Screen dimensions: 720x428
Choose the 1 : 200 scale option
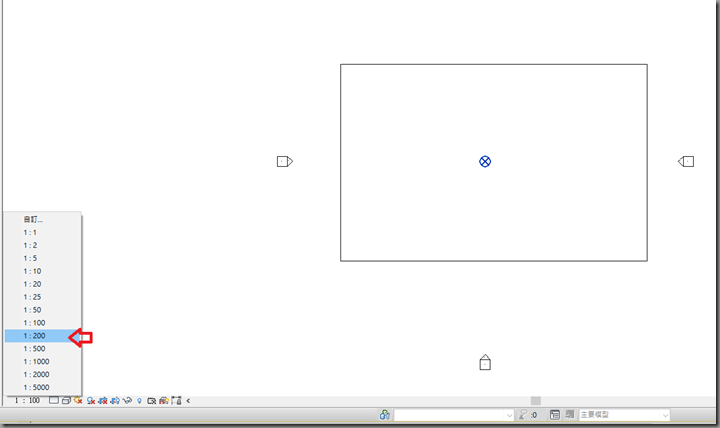43,336
